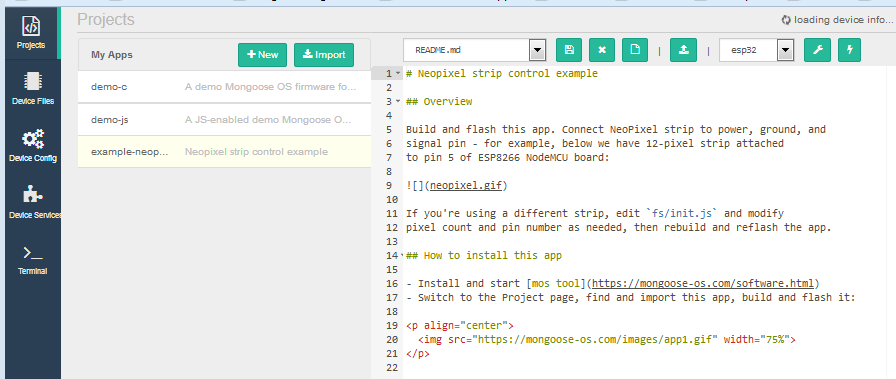Collapse fold arrow on line 1

398,73
